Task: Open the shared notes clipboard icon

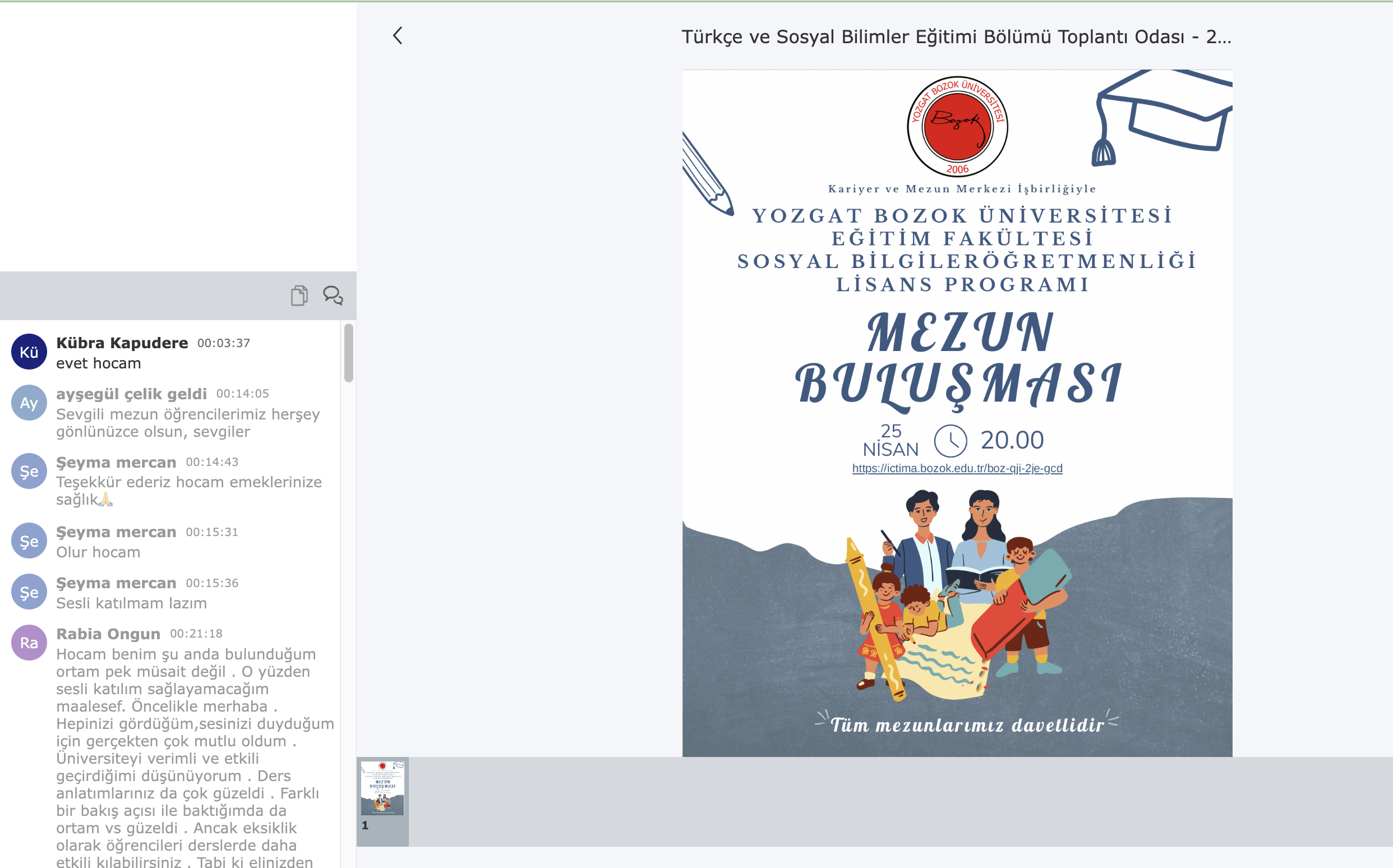Action: tap(299, 295)
